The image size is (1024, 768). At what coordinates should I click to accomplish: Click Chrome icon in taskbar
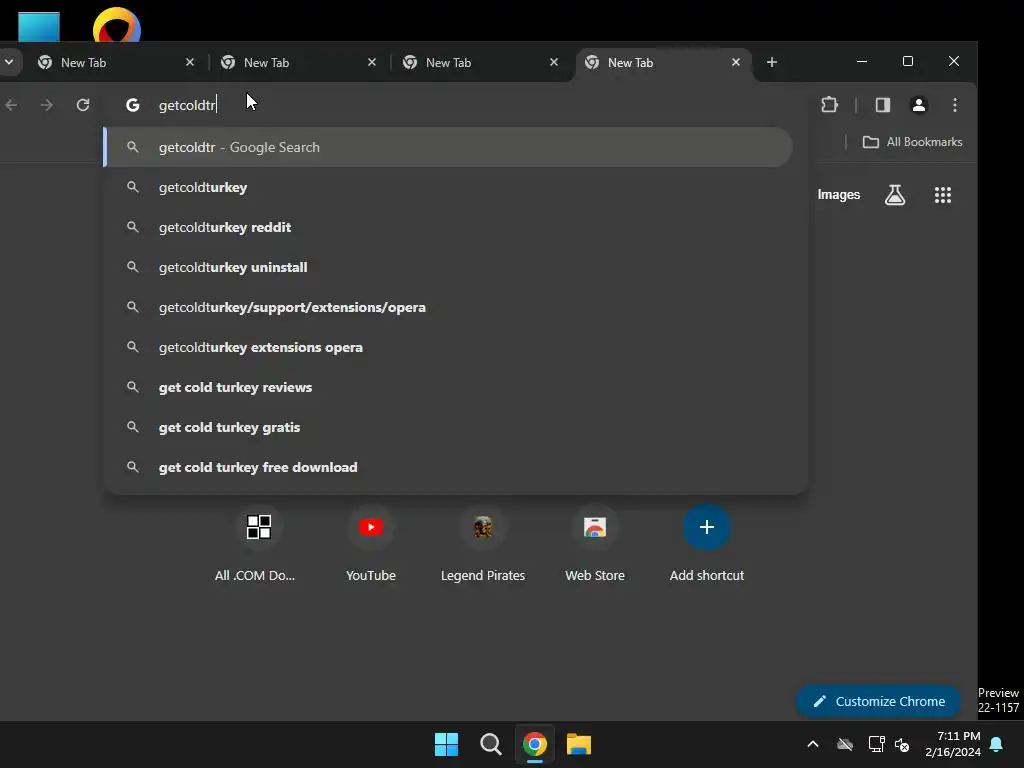point(534,744)
